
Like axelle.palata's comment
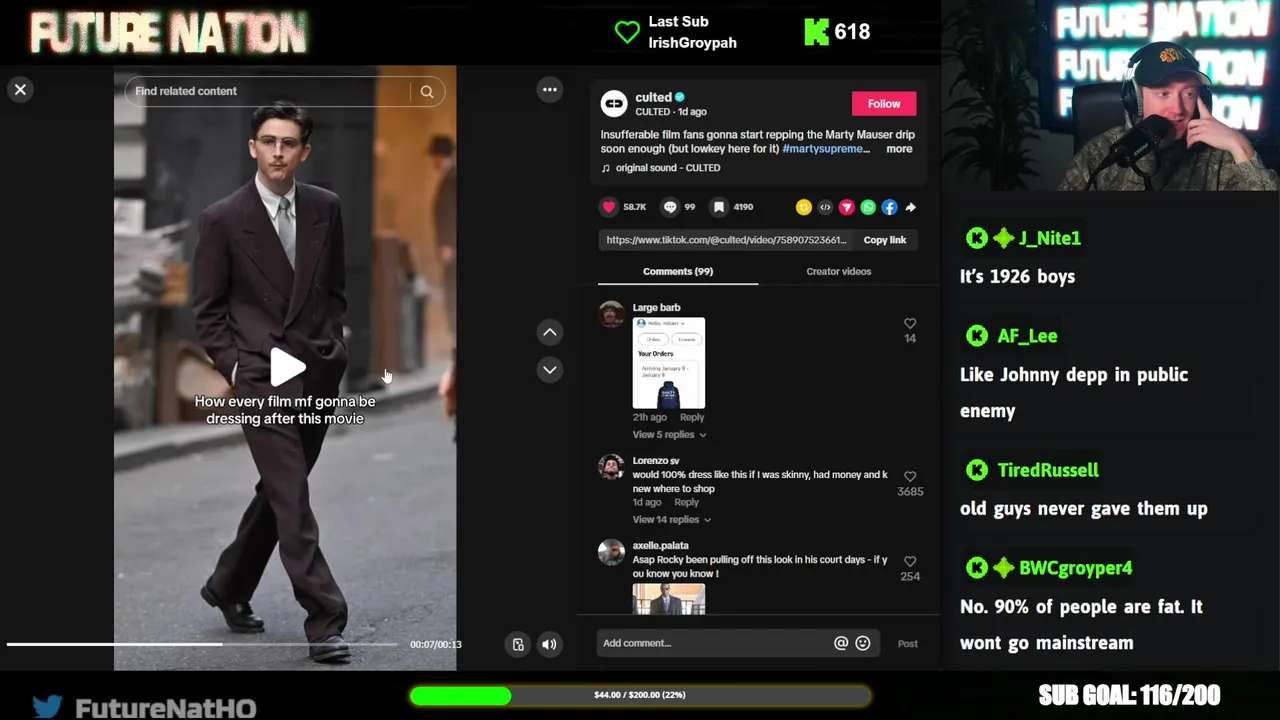coord(910,562)
